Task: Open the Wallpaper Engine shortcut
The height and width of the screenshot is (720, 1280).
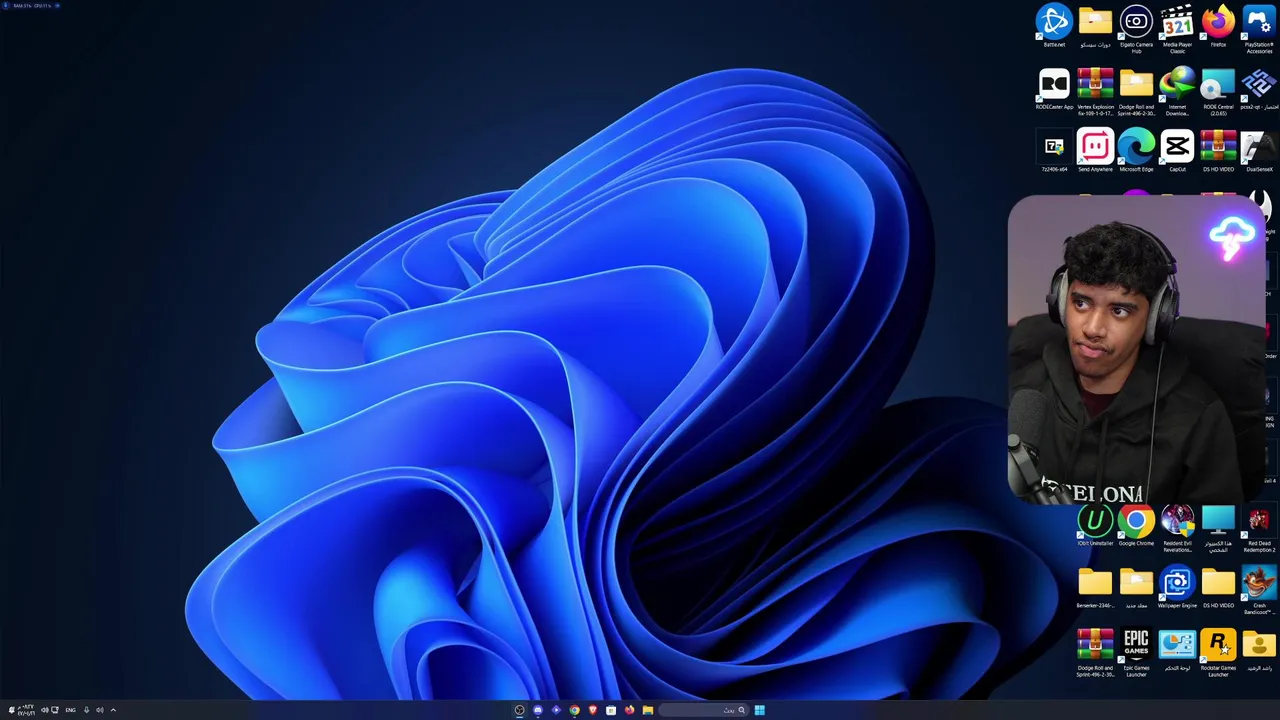Action: [x=1177, y=587]
